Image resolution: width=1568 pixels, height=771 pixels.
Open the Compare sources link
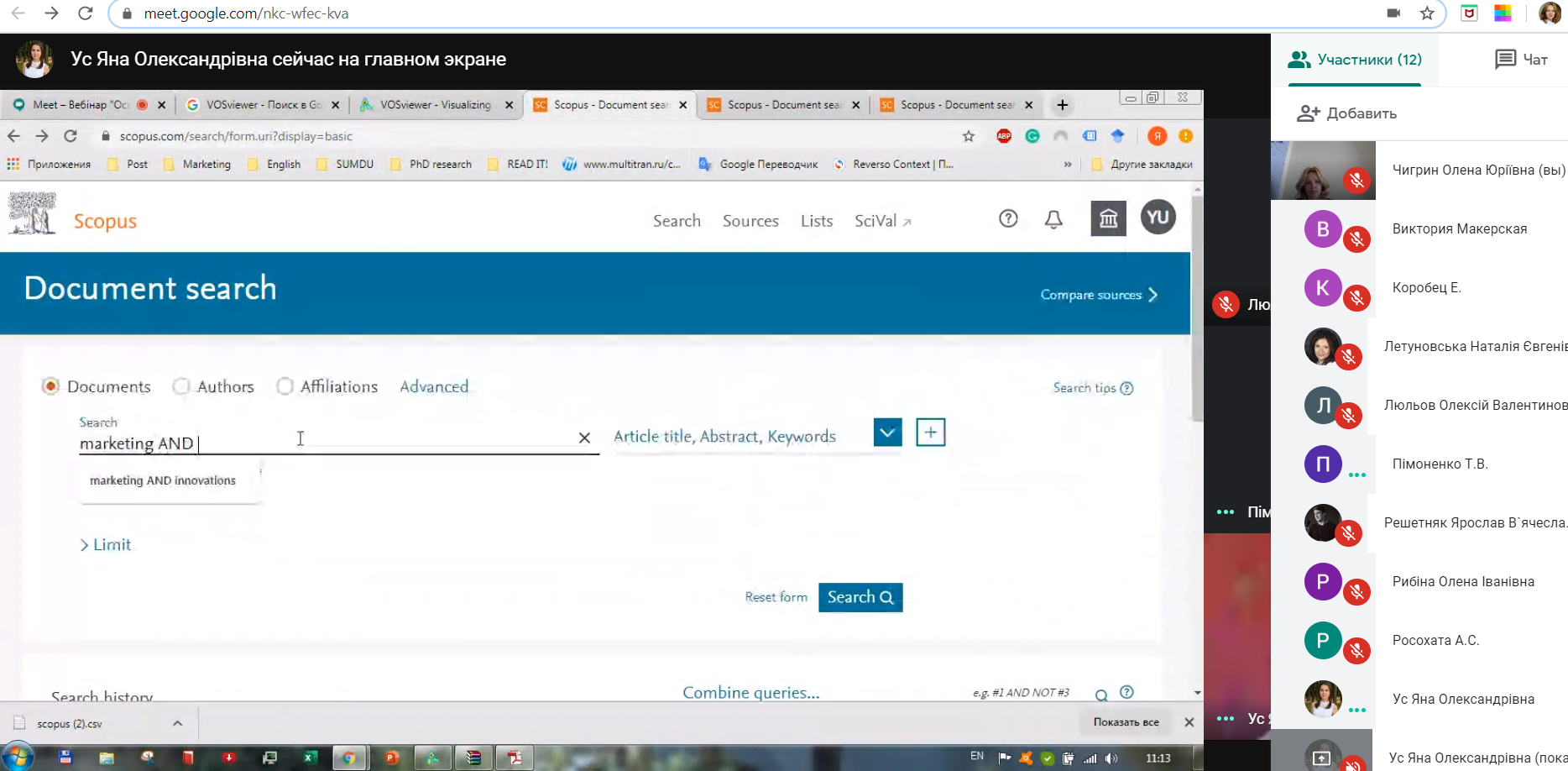[x=1099, y=295]
